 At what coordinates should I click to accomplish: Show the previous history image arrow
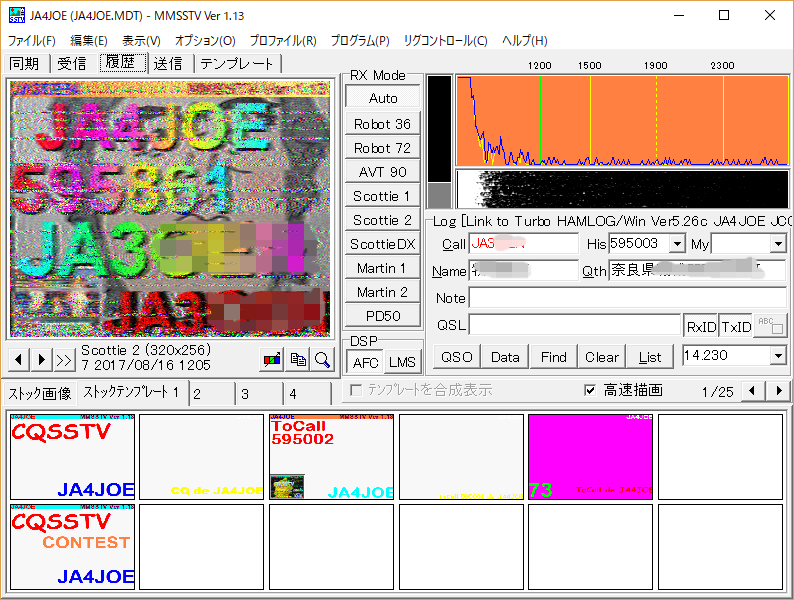tap(18, 360)
